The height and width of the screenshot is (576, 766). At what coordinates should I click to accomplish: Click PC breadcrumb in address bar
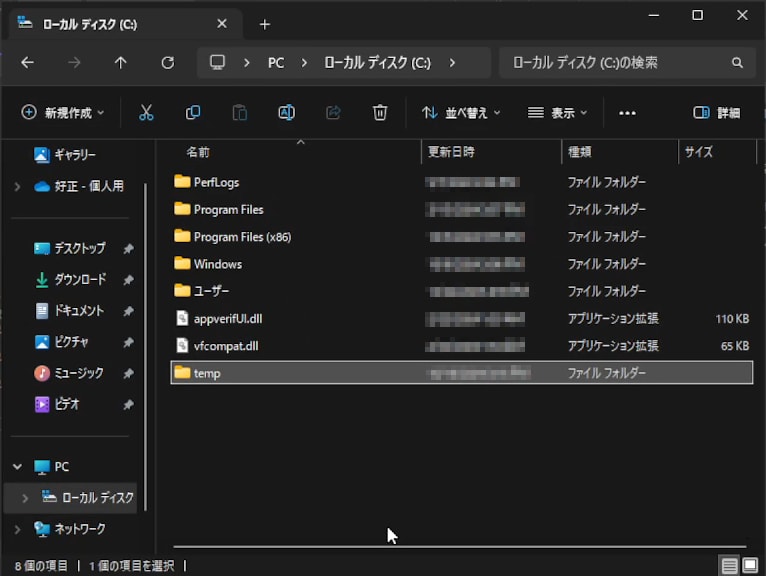[276, 63]
